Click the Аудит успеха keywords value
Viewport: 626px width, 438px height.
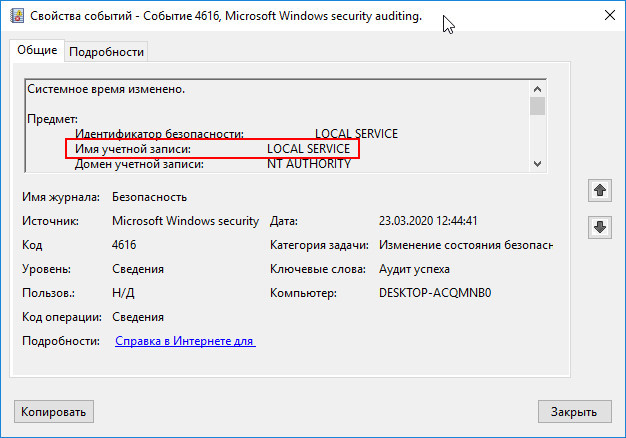(414, 269)
